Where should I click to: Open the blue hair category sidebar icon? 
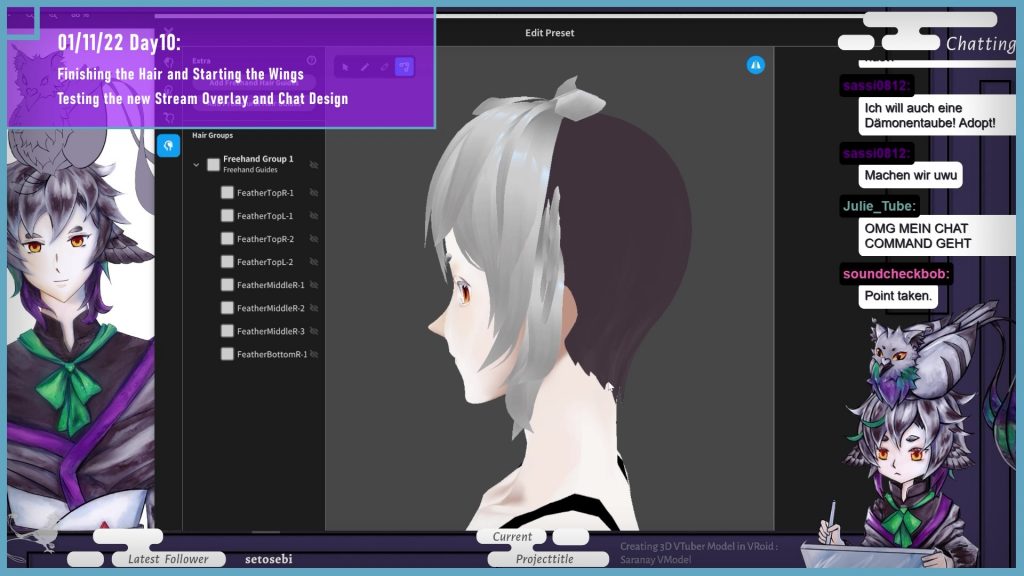pyautogui.click(x=169, y=146)
